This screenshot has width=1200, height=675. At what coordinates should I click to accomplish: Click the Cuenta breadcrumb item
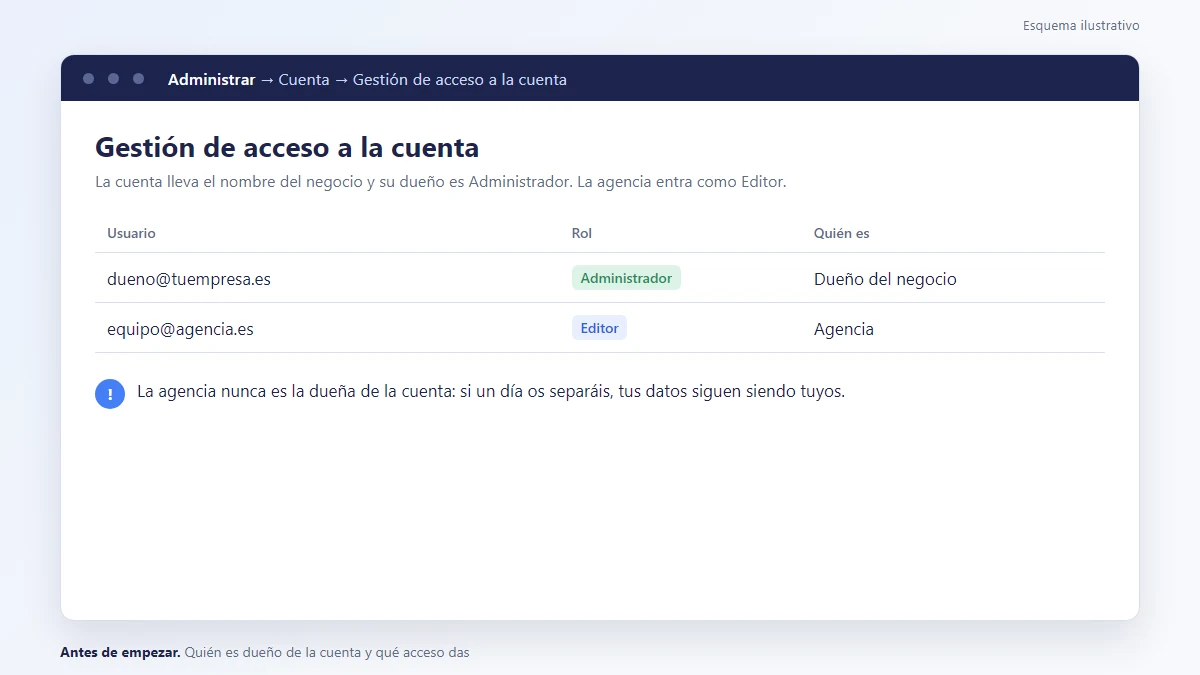(304, 79)
